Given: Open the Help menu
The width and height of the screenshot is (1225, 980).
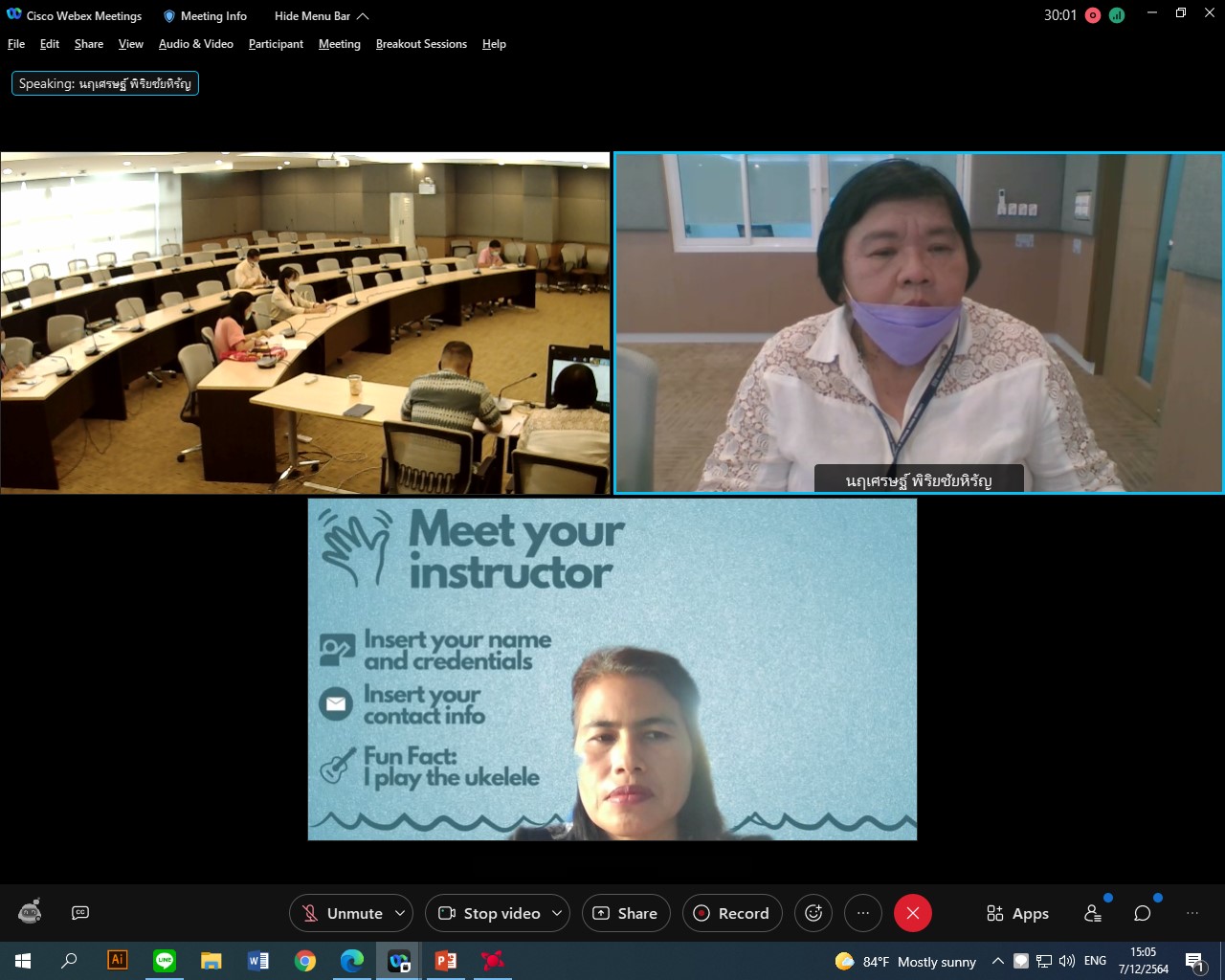Looking at the screenshot, I should [494, 44].
